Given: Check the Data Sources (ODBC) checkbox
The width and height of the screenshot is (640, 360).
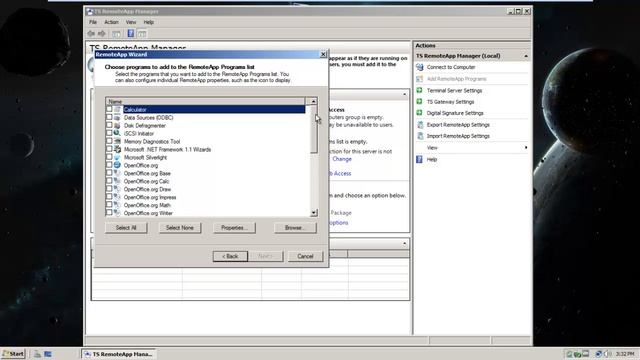Looking at the screenshot, I should click(x=109, y=117).
